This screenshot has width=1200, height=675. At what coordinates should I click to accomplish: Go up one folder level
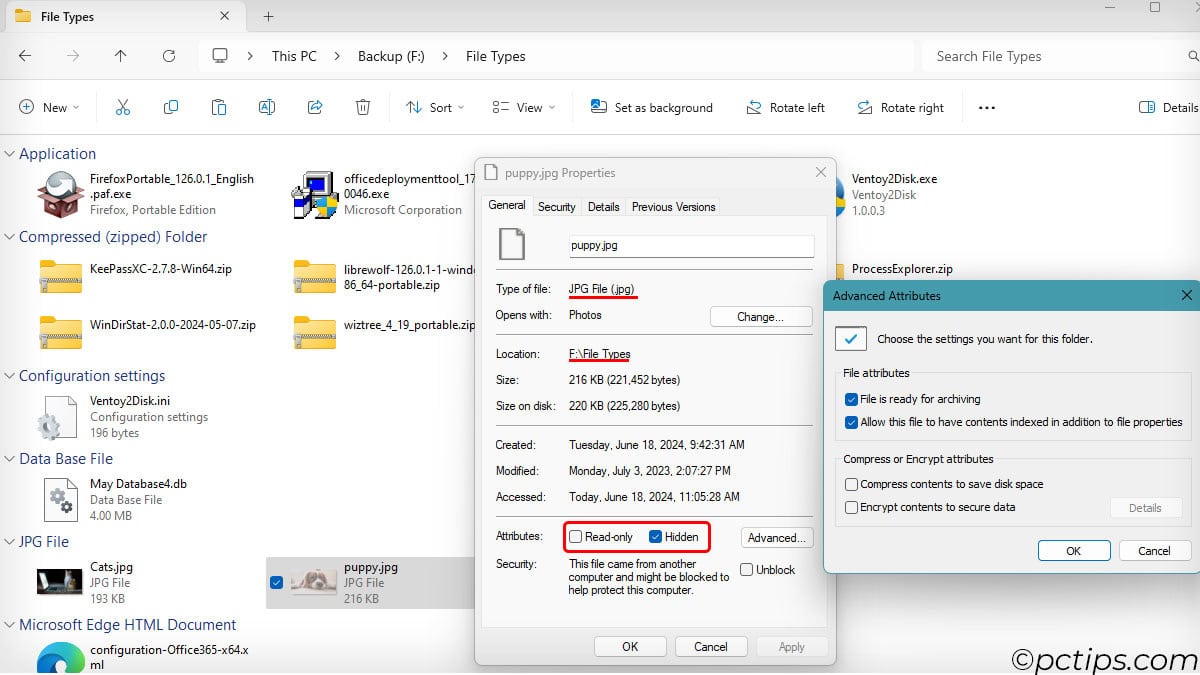tap(121, 56)
